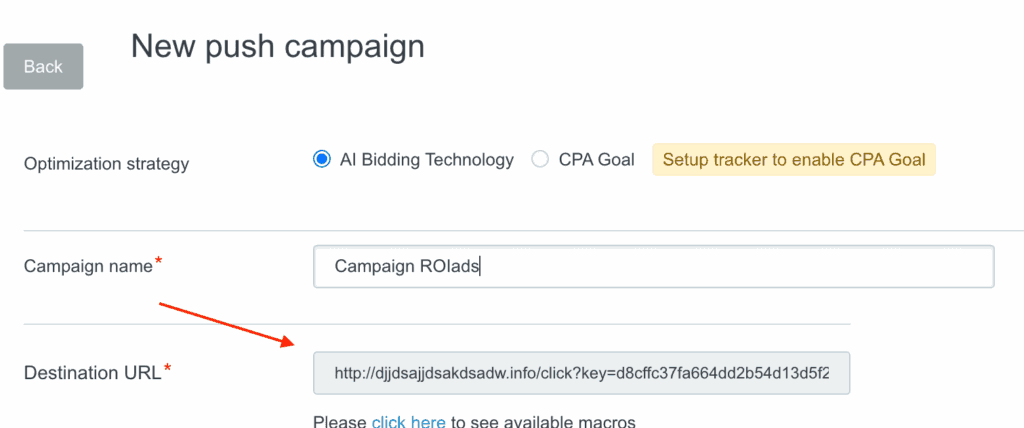Click the CPA Goal label text
The width and height of the screenshot is (1024, 428).
[x=597, y=159]
